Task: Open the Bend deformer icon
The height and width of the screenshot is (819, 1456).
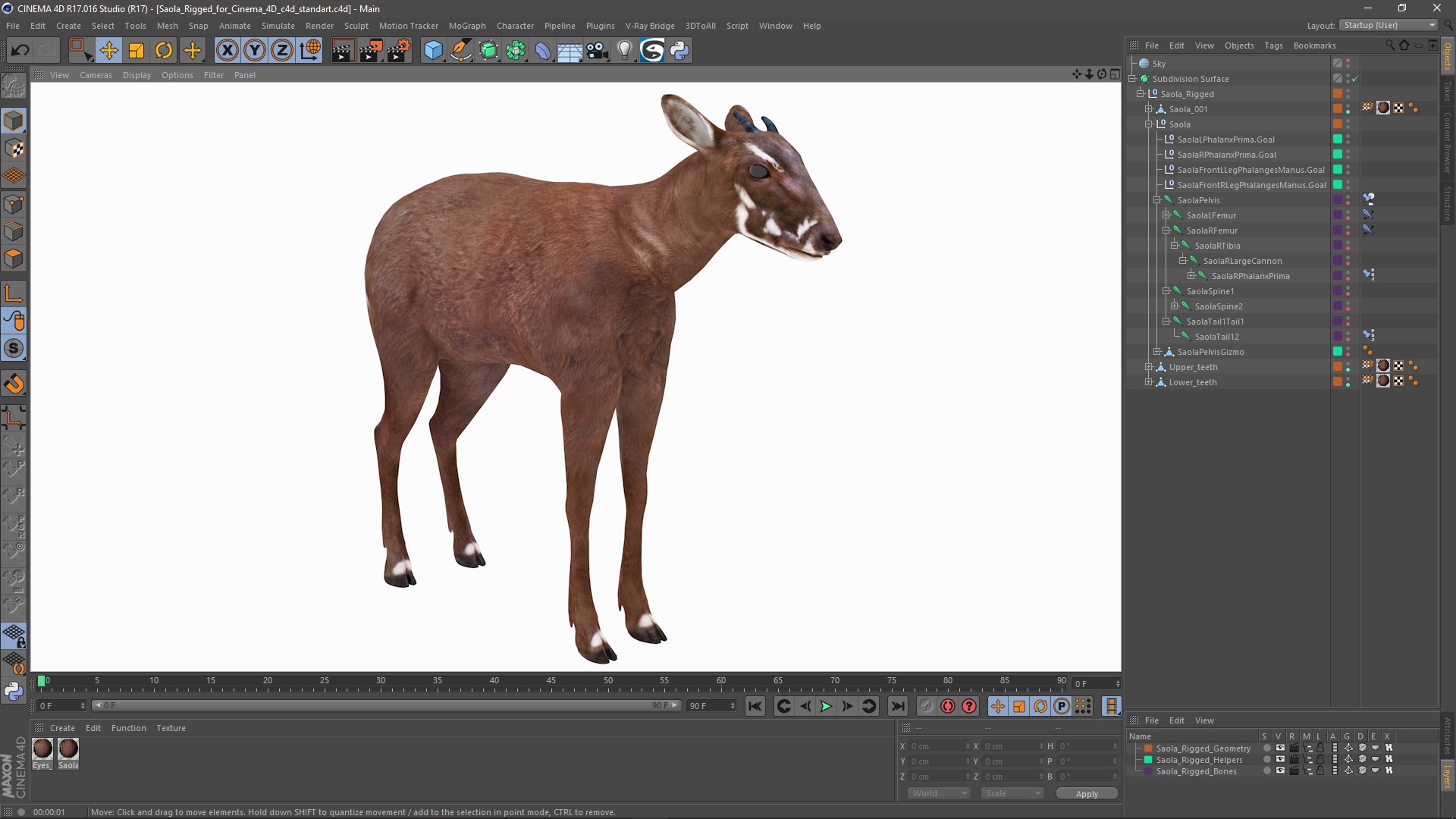Action: point(543,51)
